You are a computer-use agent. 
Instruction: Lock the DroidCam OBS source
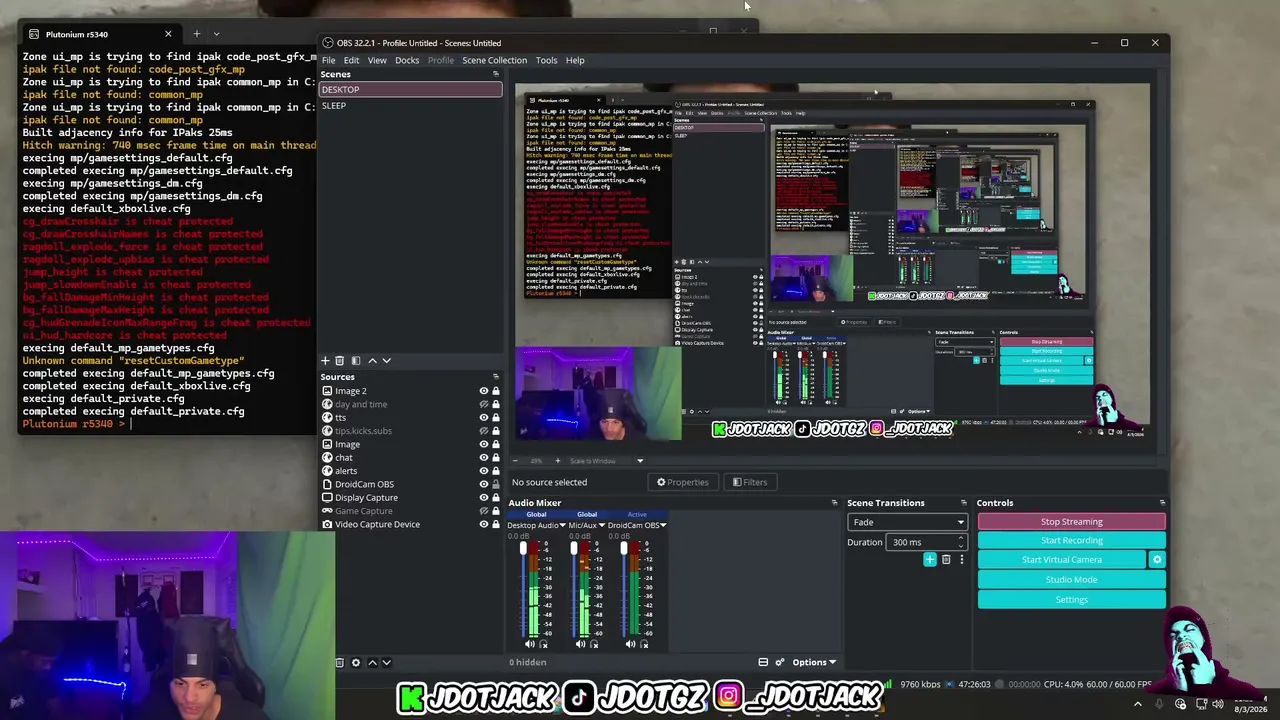point(495,484)
